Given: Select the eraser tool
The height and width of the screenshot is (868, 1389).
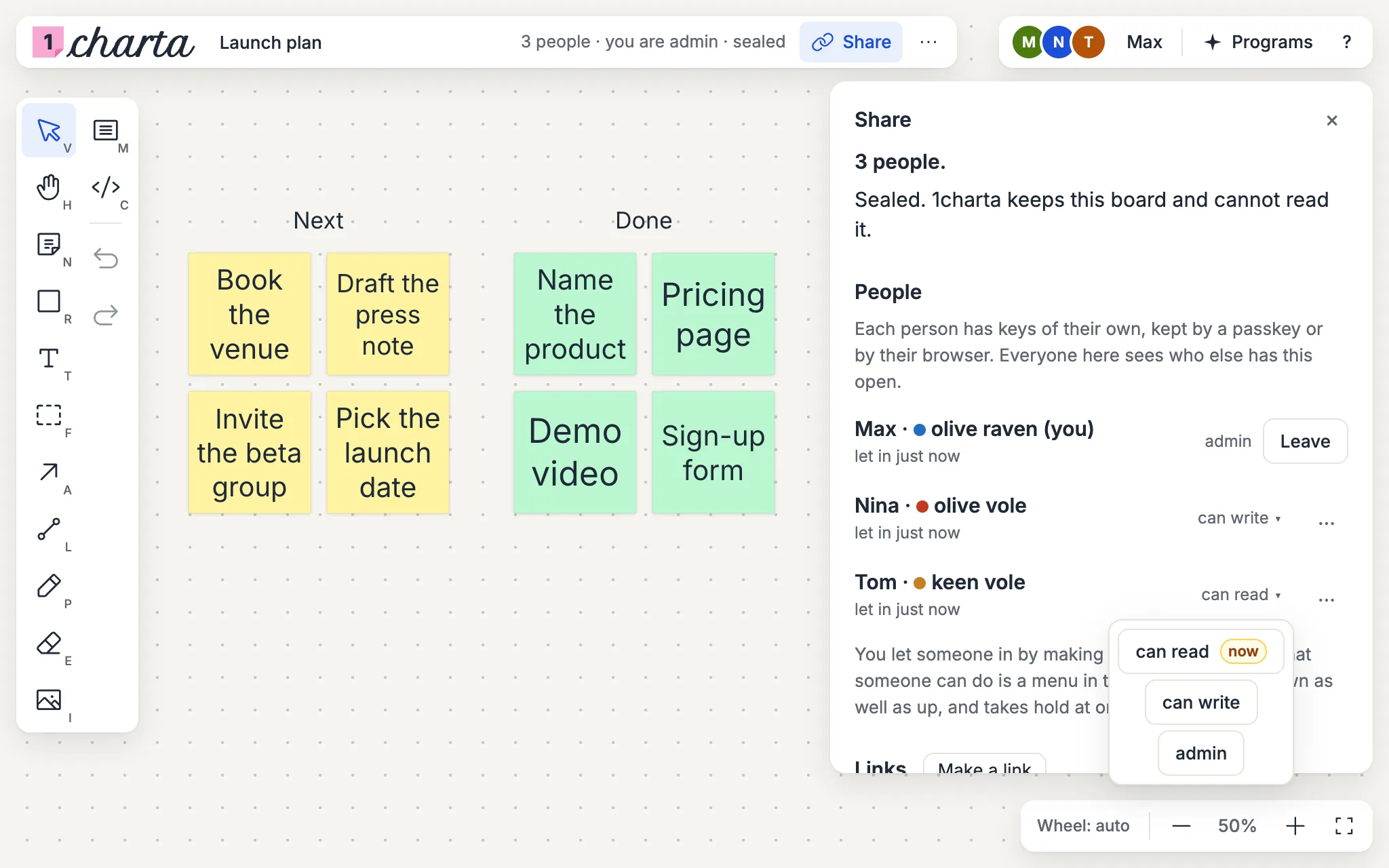Looking at the screenshot, I should coord(49,643).
